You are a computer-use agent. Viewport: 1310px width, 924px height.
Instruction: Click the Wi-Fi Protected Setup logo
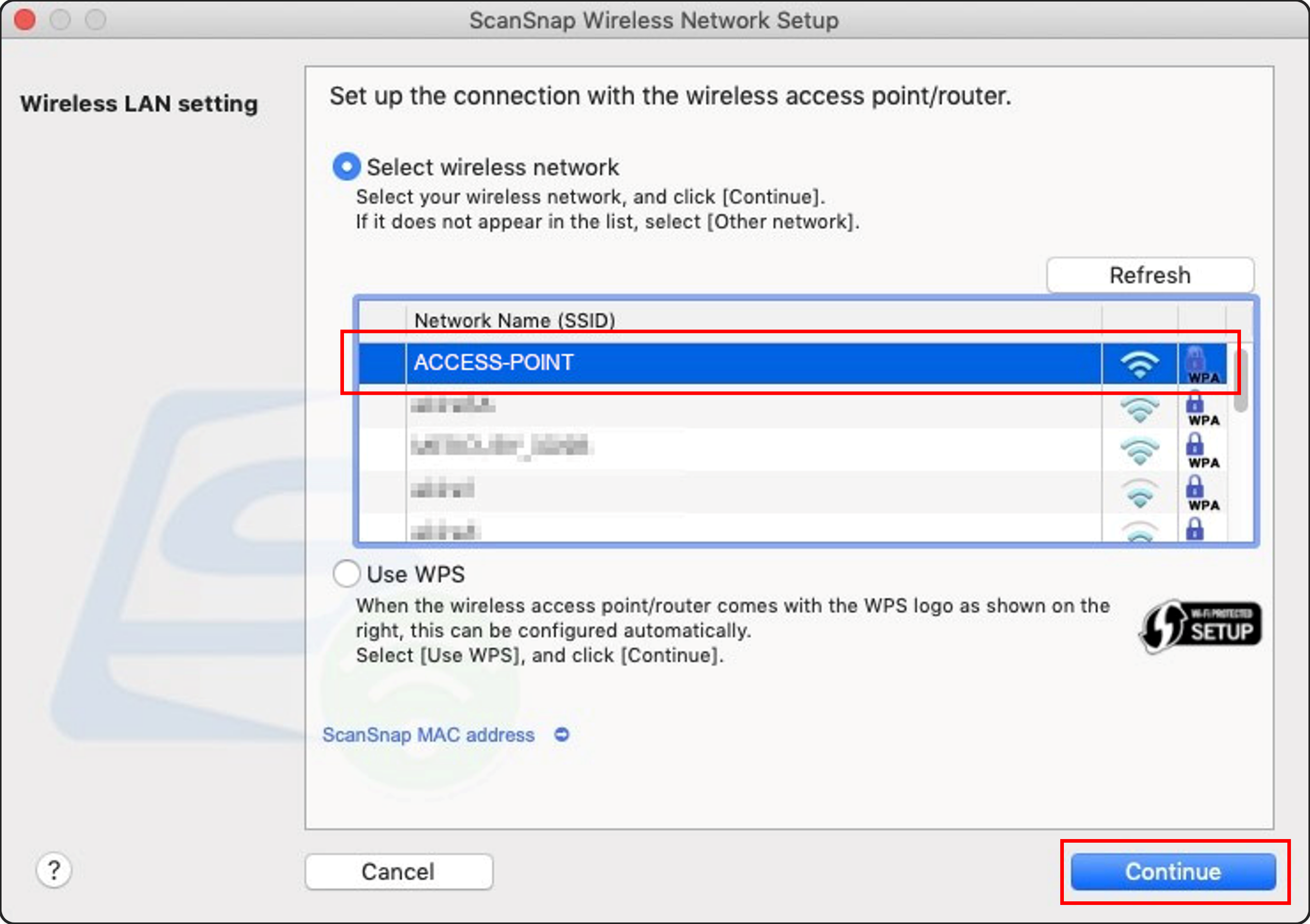(1200, 626)
